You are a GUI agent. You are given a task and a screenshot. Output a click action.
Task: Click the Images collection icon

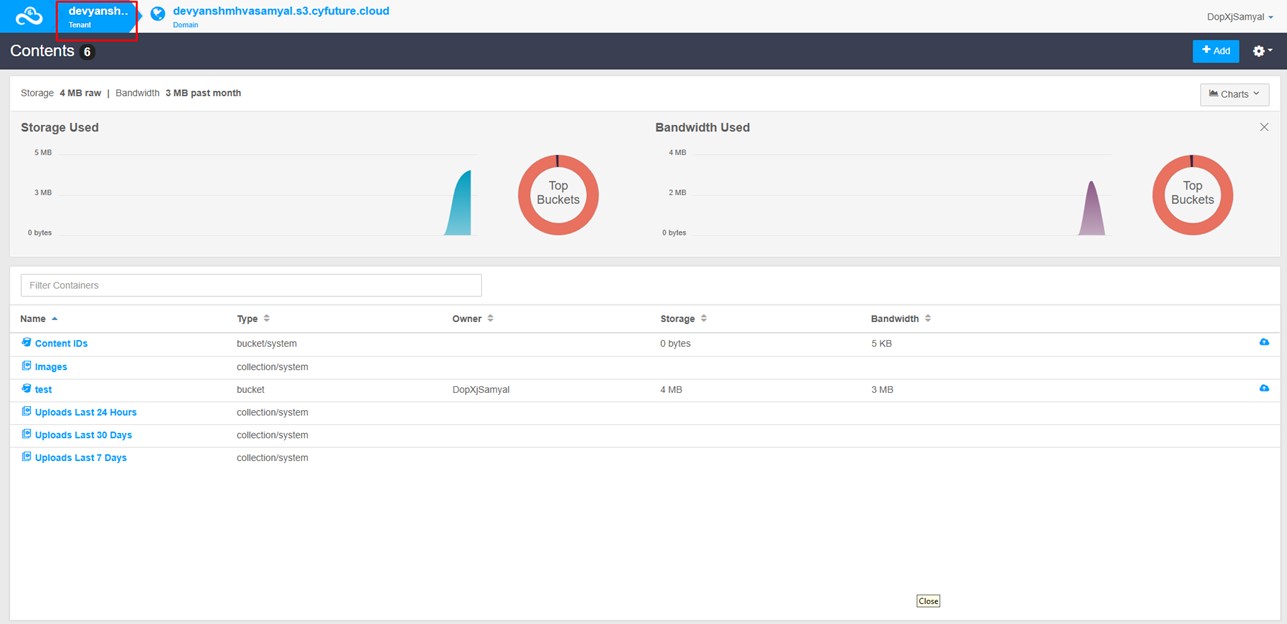(x=27, y=367)
